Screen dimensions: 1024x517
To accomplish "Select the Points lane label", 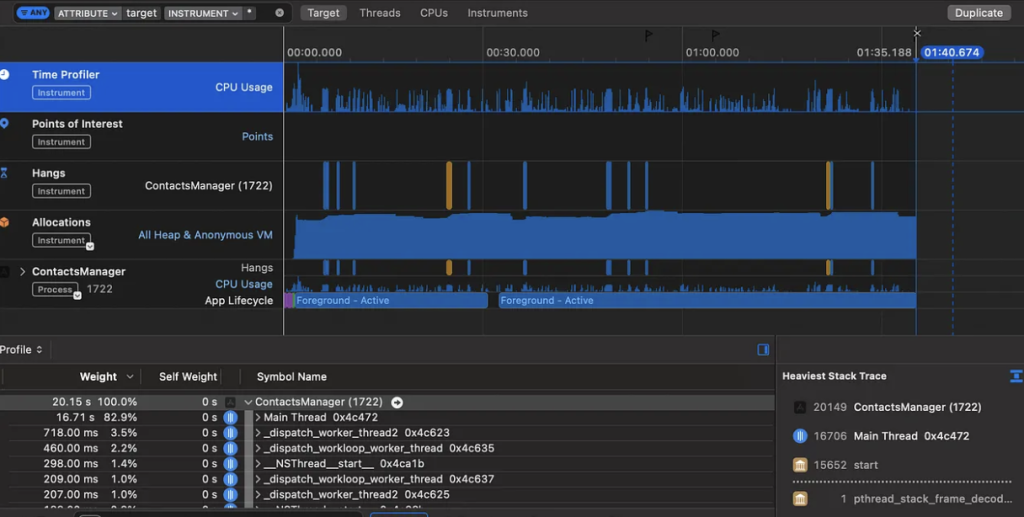I will click(257, 136).
